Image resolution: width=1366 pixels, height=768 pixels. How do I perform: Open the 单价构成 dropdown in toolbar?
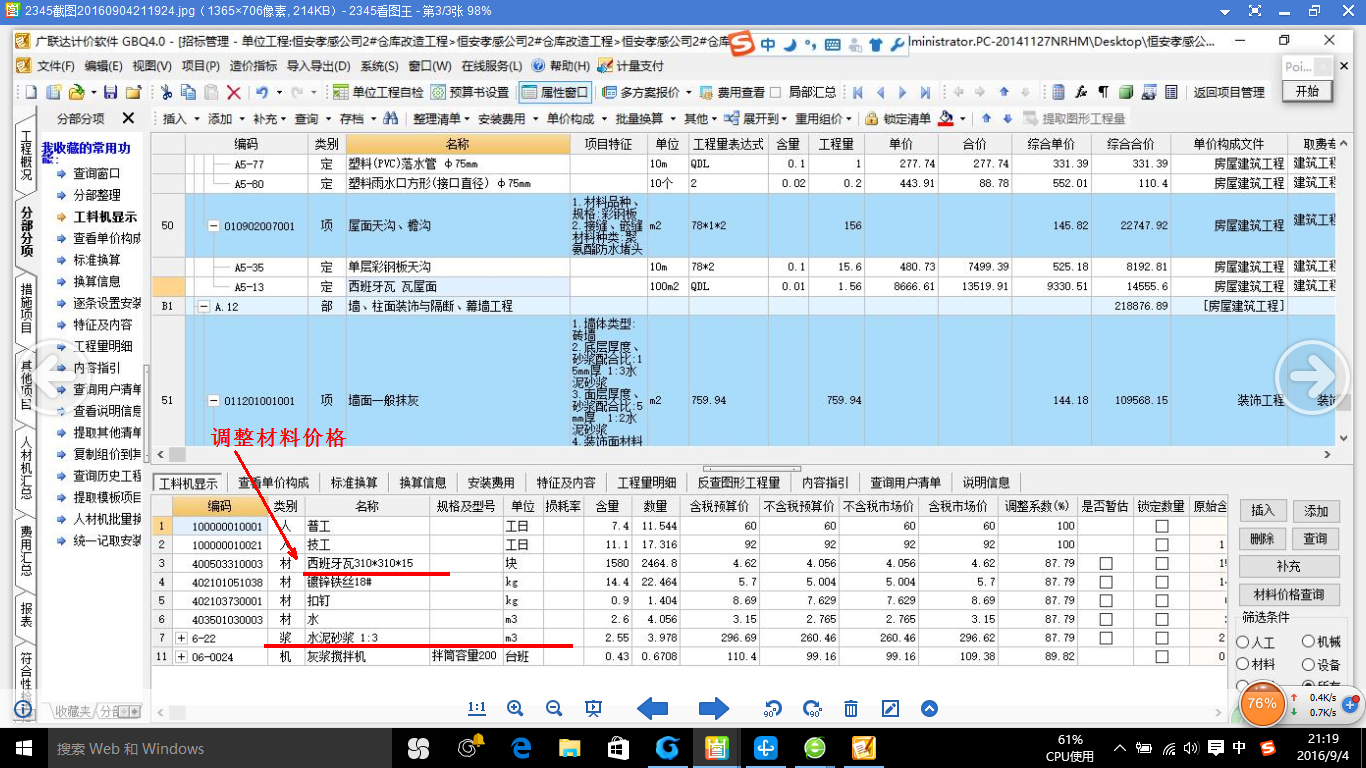(x=575, y=119)
